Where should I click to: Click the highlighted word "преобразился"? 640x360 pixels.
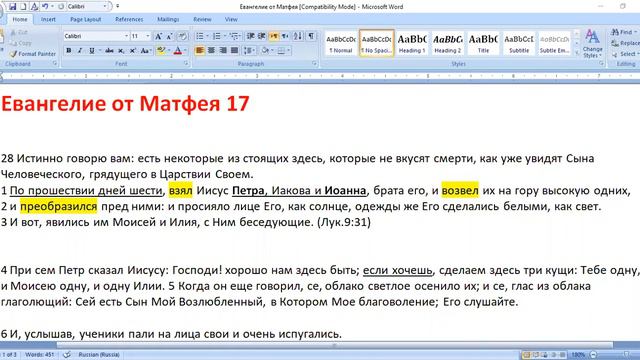click(x=59, y=207)
